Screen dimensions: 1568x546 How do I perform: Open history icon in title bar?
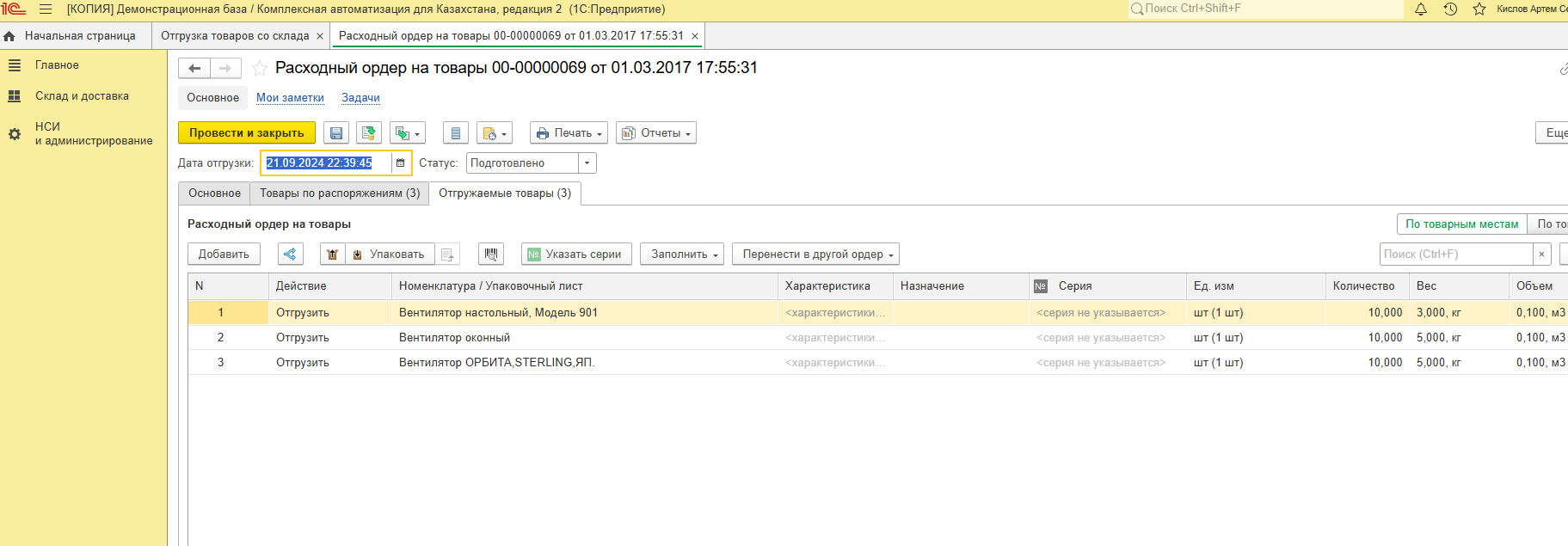coord(1450,9)
